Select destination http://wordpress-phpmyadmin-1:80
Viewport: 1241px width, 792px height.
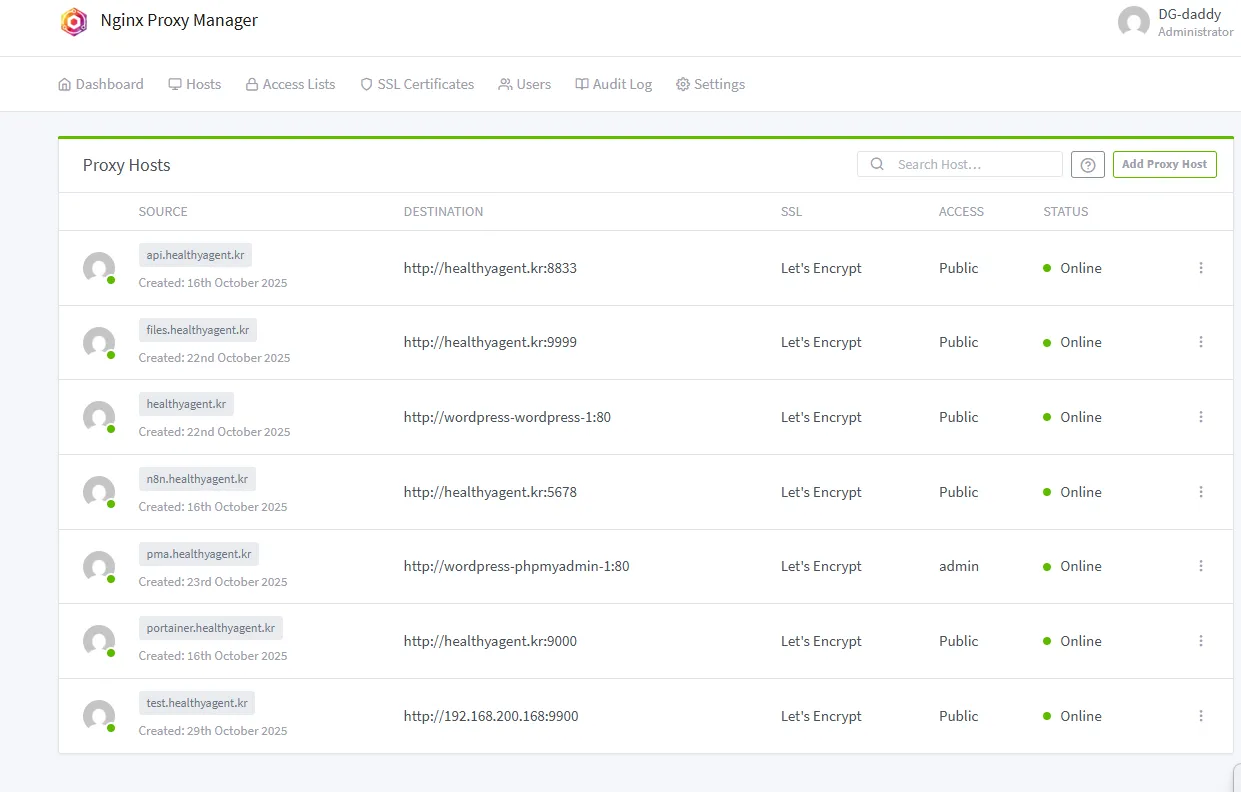click(517, 566)
